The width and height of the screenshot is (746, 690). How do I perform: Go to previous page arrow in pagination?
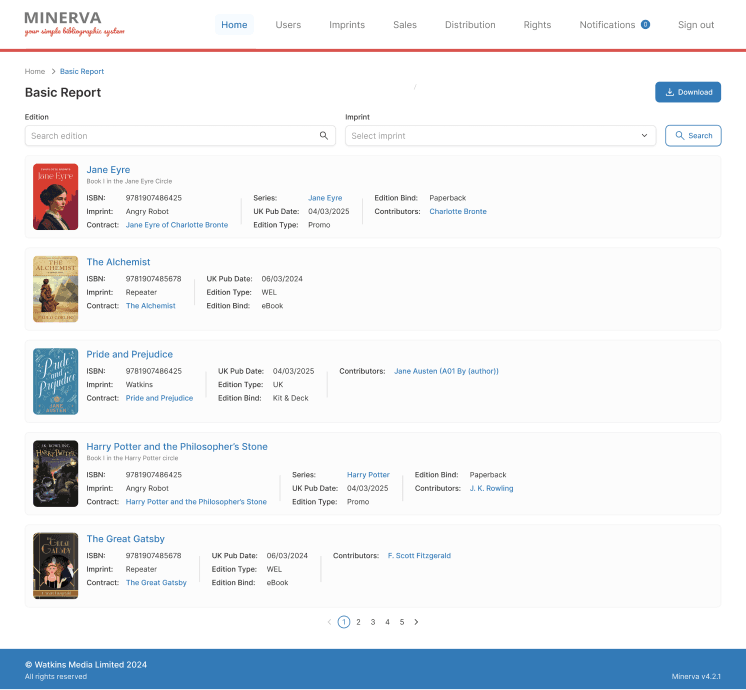(329, 622)
